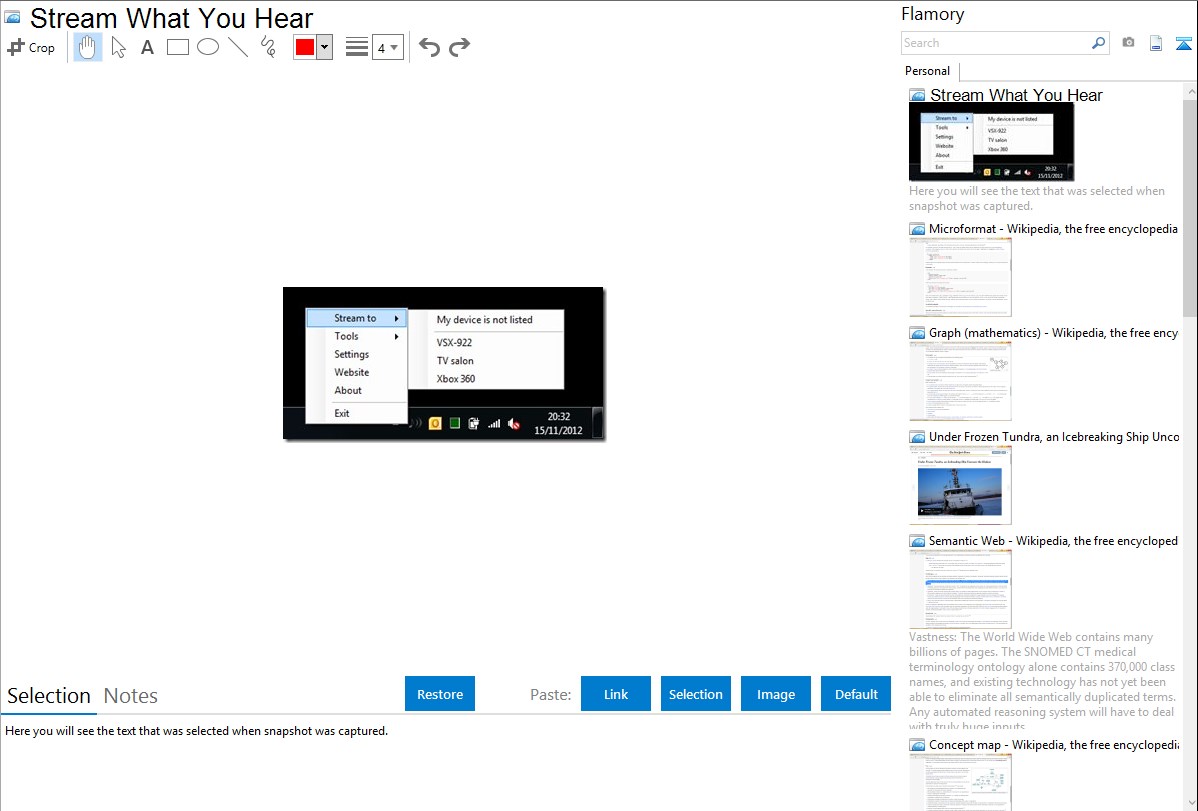Viewport: 1198px width, 811px height.
Task: Click the green square tray icon in snapshot
Action: [x=455, y=423]
